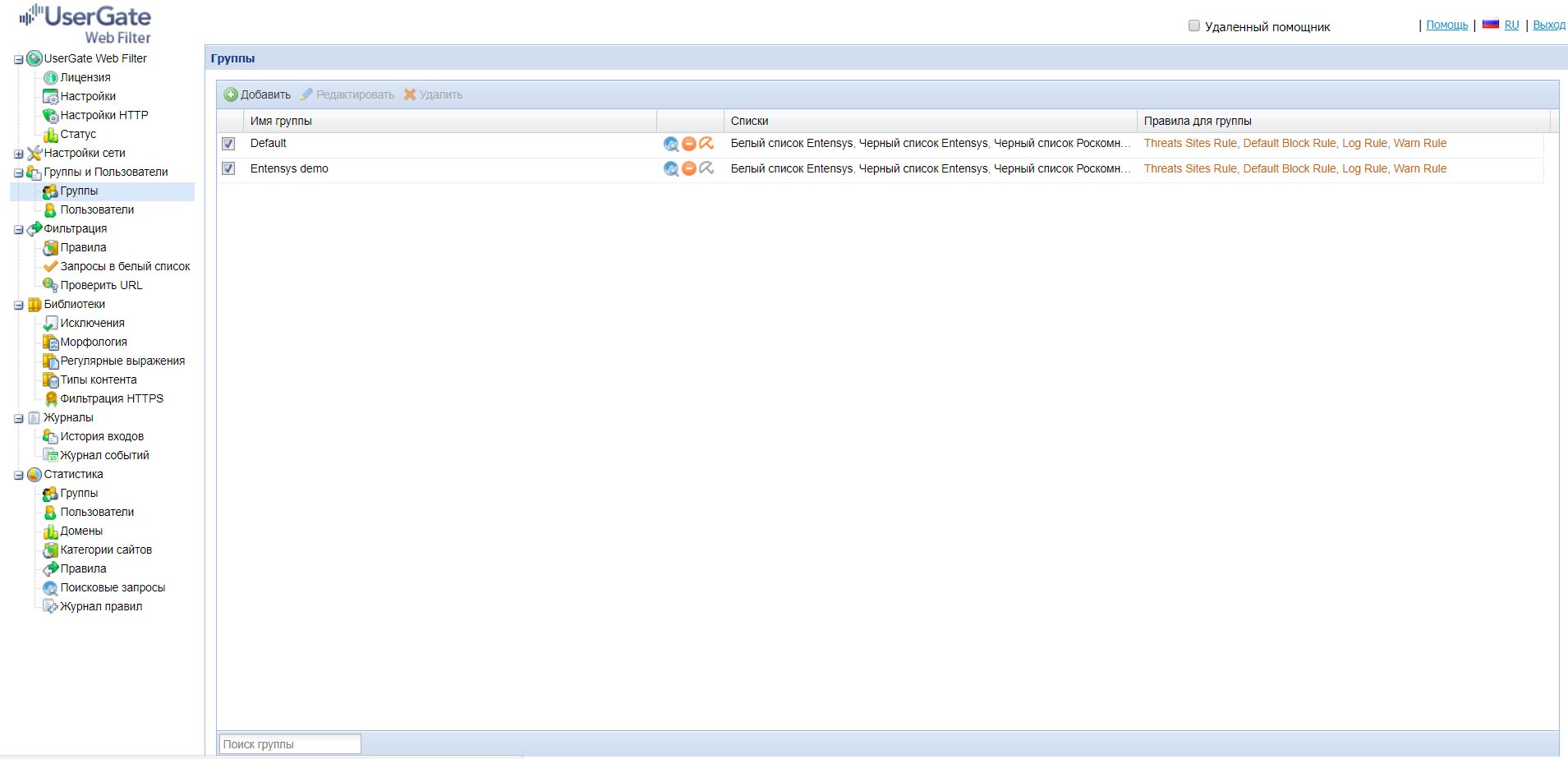Viewport: 1568px width, 759px height.
Task: Click the RU language link
Action: click(1511, 25)
